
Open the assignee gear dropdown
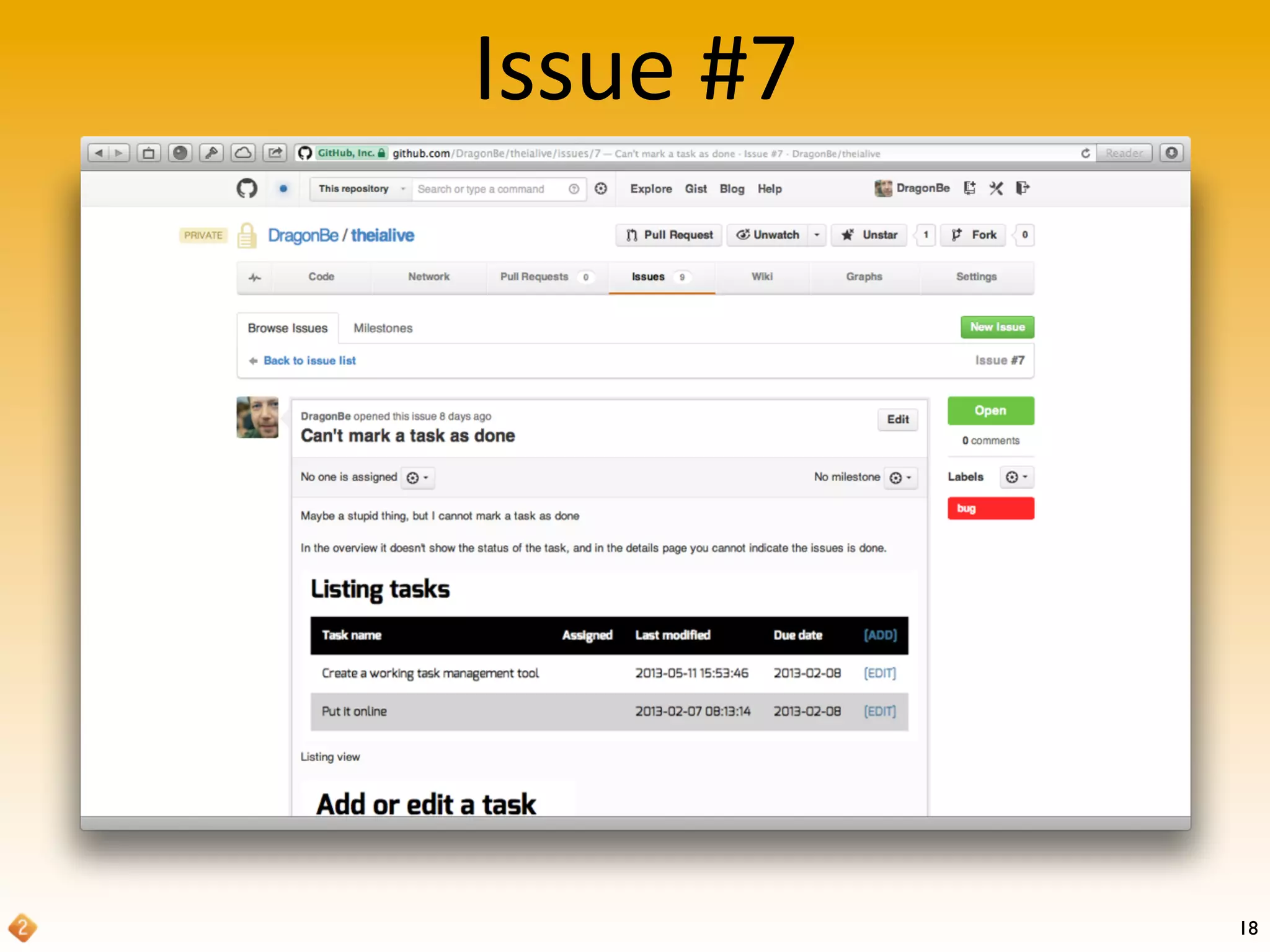417,478
